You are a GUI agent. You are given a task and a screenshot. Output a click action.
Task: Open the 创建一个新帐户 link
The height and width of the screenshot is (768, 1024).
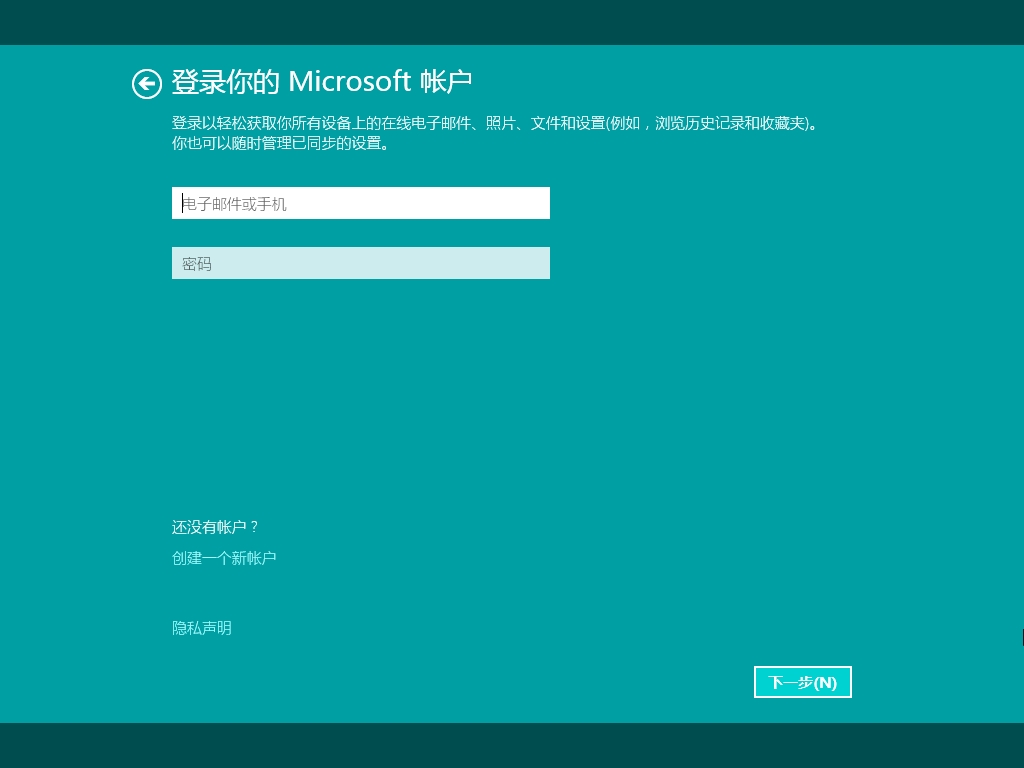224,558
